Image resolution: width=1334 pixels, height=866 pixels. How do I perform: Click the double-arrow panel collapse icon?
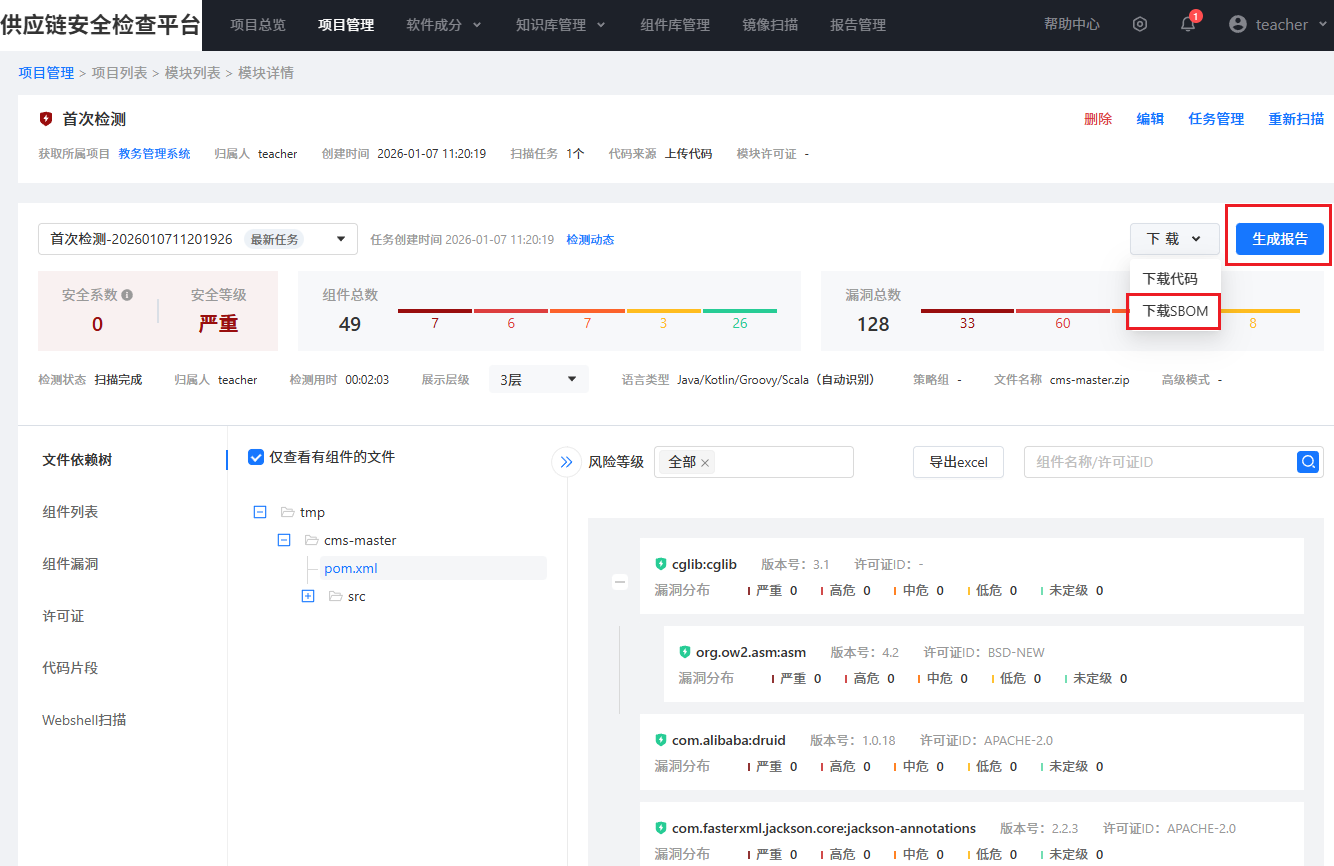click(566, 462)
